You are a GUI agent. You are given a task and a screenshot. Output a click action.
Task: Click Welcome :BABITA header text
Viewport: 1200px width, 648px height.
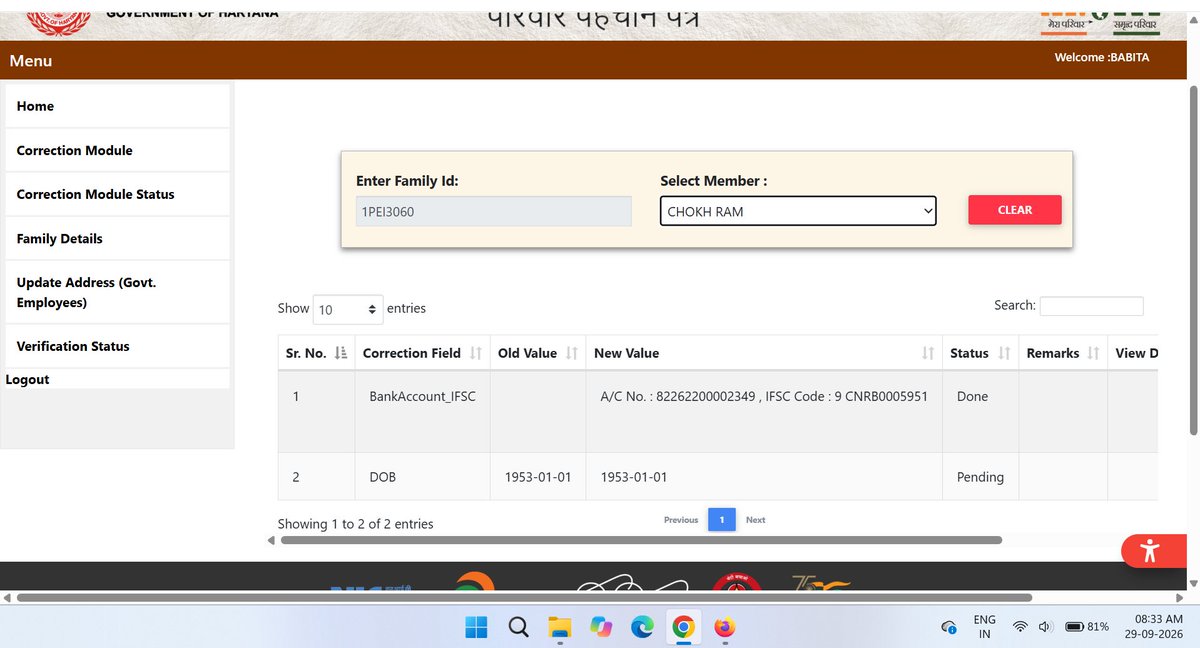(x=1102, y=57)
